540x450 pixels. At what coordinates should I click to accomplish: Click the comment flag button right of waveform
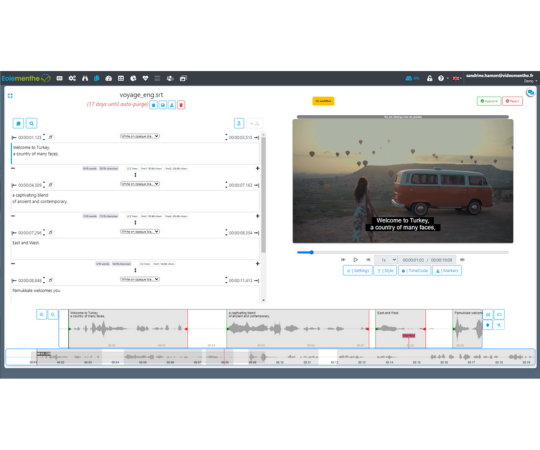pos(499,314)
